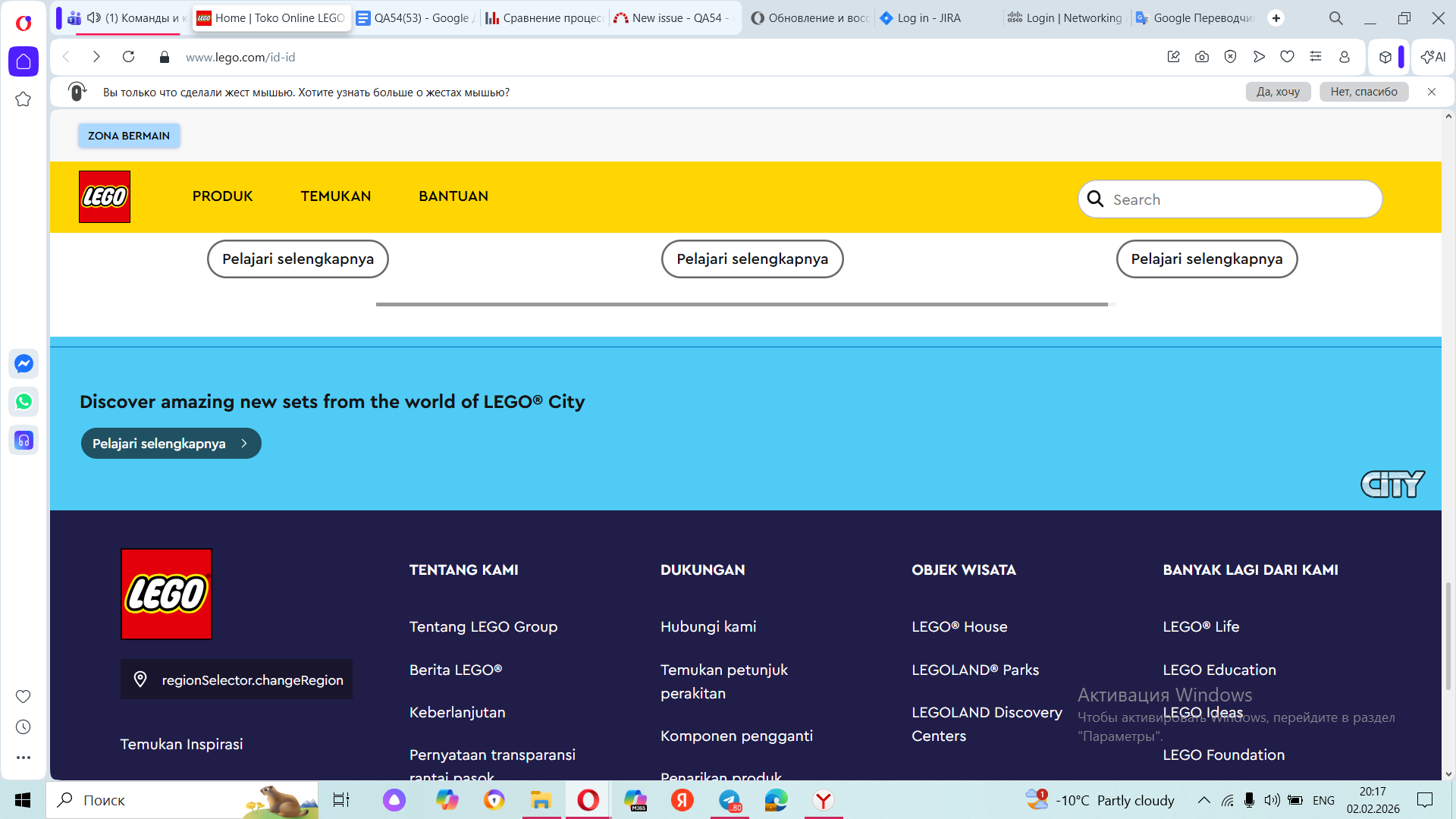The width and height of the screenshot is (1456, 819).
Task: Click the LEGO logo in the yellow header
Action: coord(105,197)
